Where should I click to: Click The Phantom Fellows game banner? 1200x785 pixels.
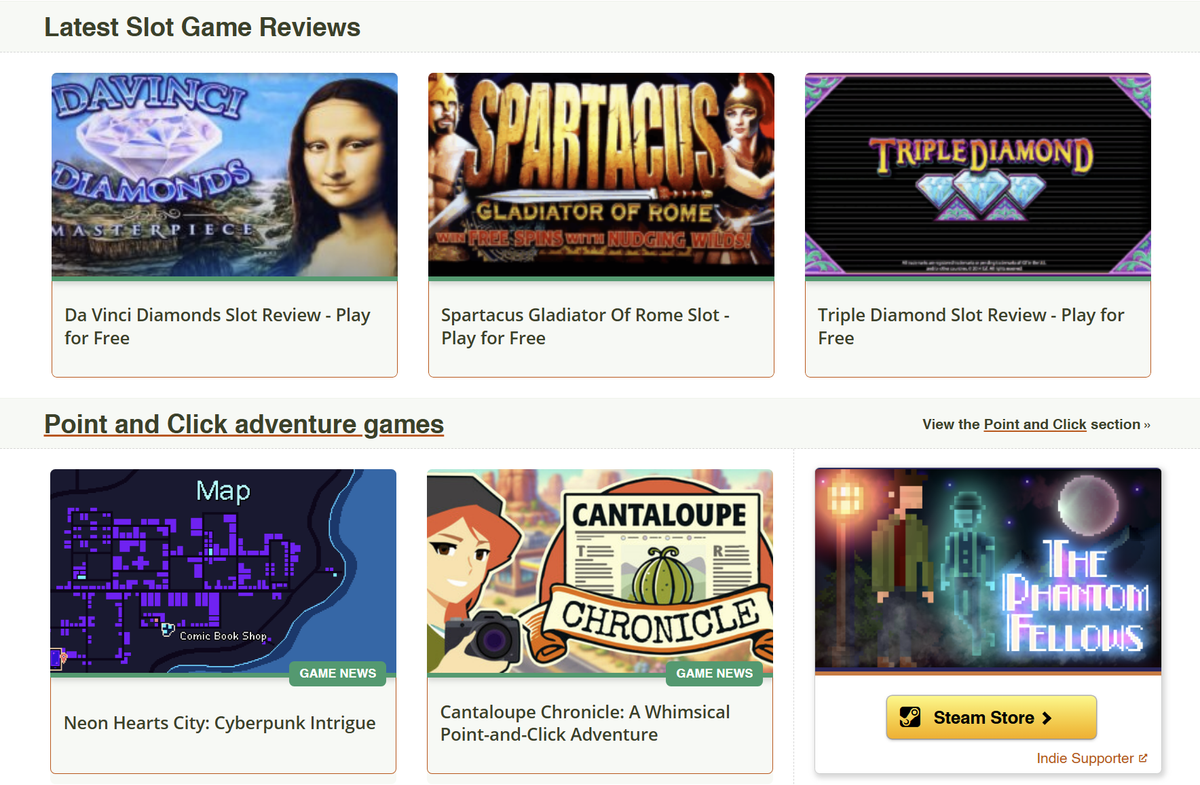click(988, 570)
